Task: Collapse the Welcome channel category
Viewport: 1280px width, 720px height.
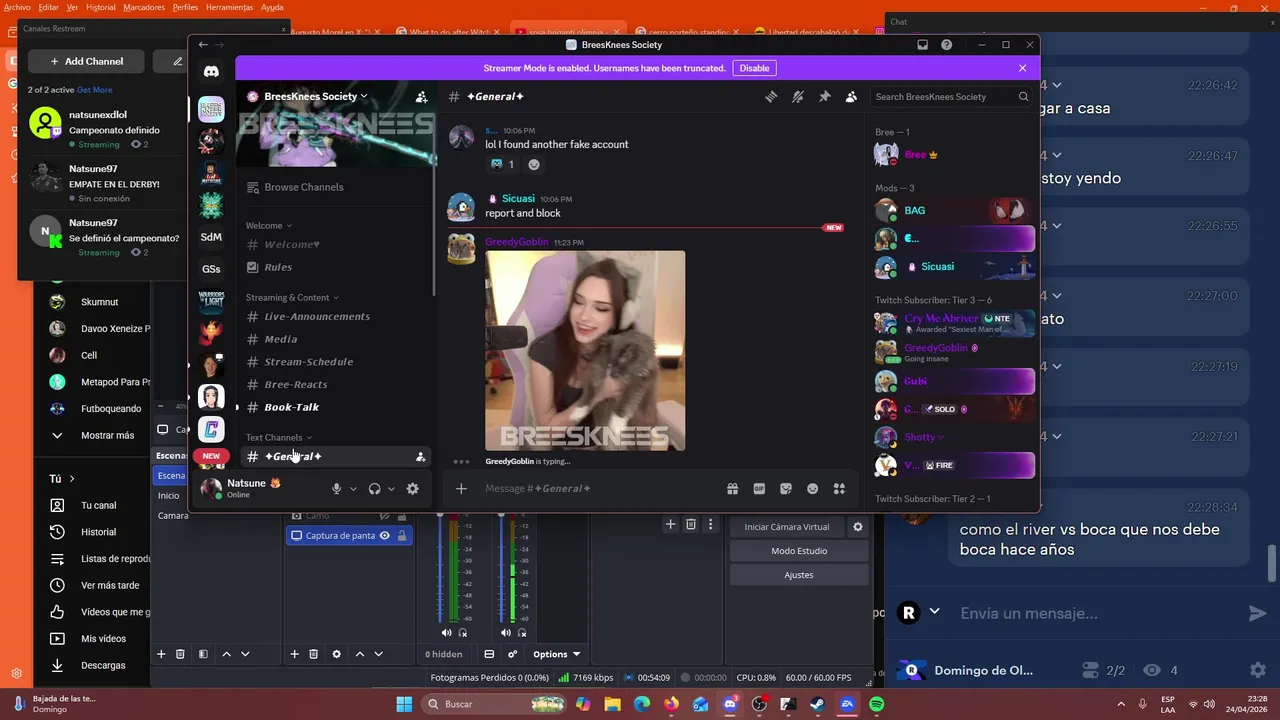Action: [x=269, y=225]
